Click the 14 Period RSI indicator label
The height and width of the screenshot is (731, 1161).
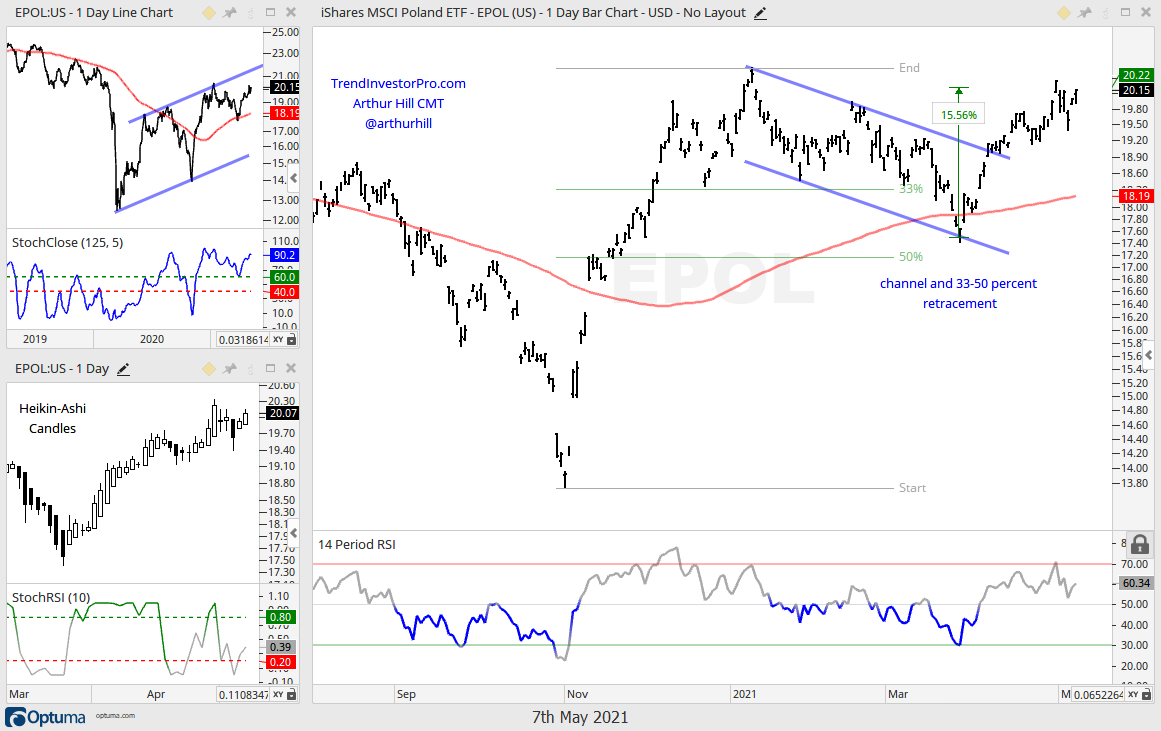tap(357, 544)
